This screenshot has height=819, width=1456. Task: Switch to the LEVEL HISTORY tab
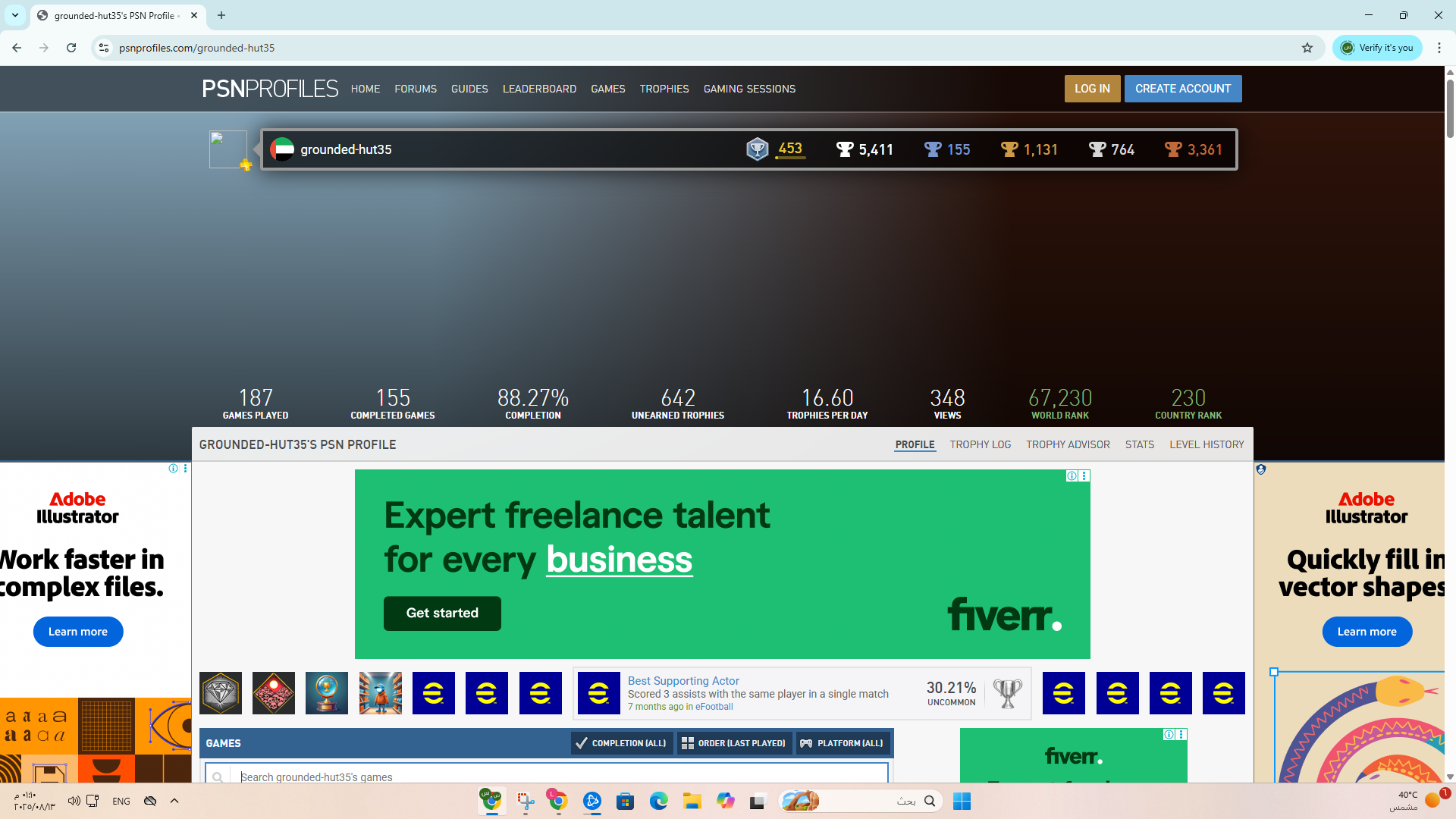tap(1207, 444)
